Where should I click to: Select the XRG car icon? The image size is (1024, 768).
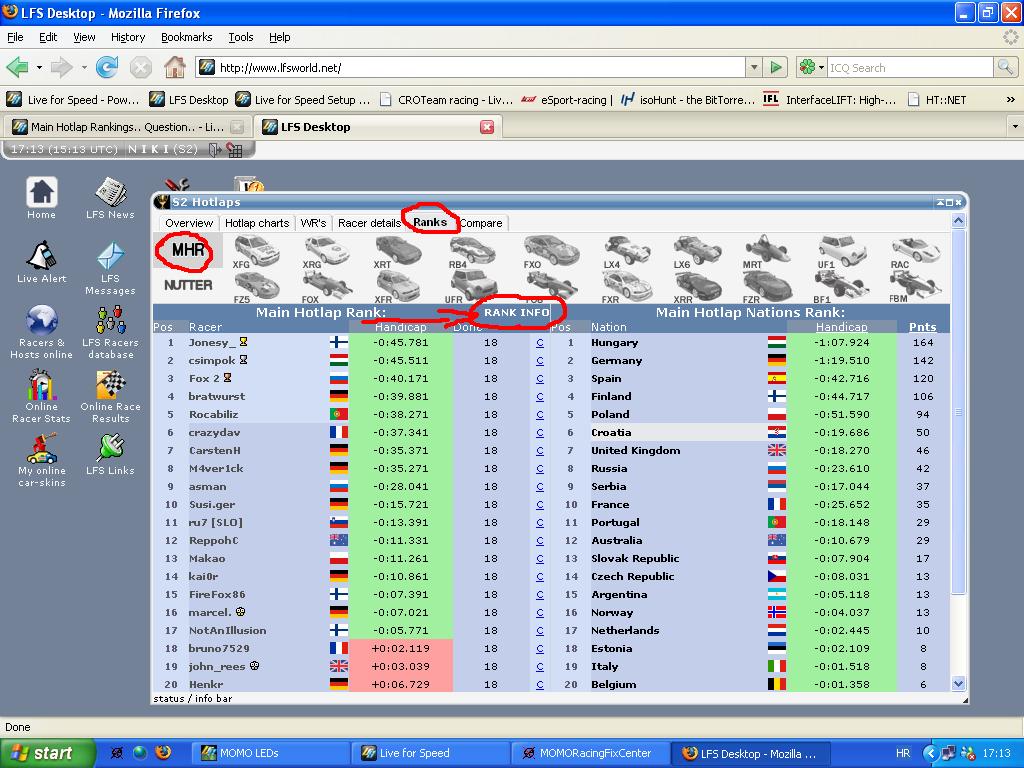coord(327,252)
